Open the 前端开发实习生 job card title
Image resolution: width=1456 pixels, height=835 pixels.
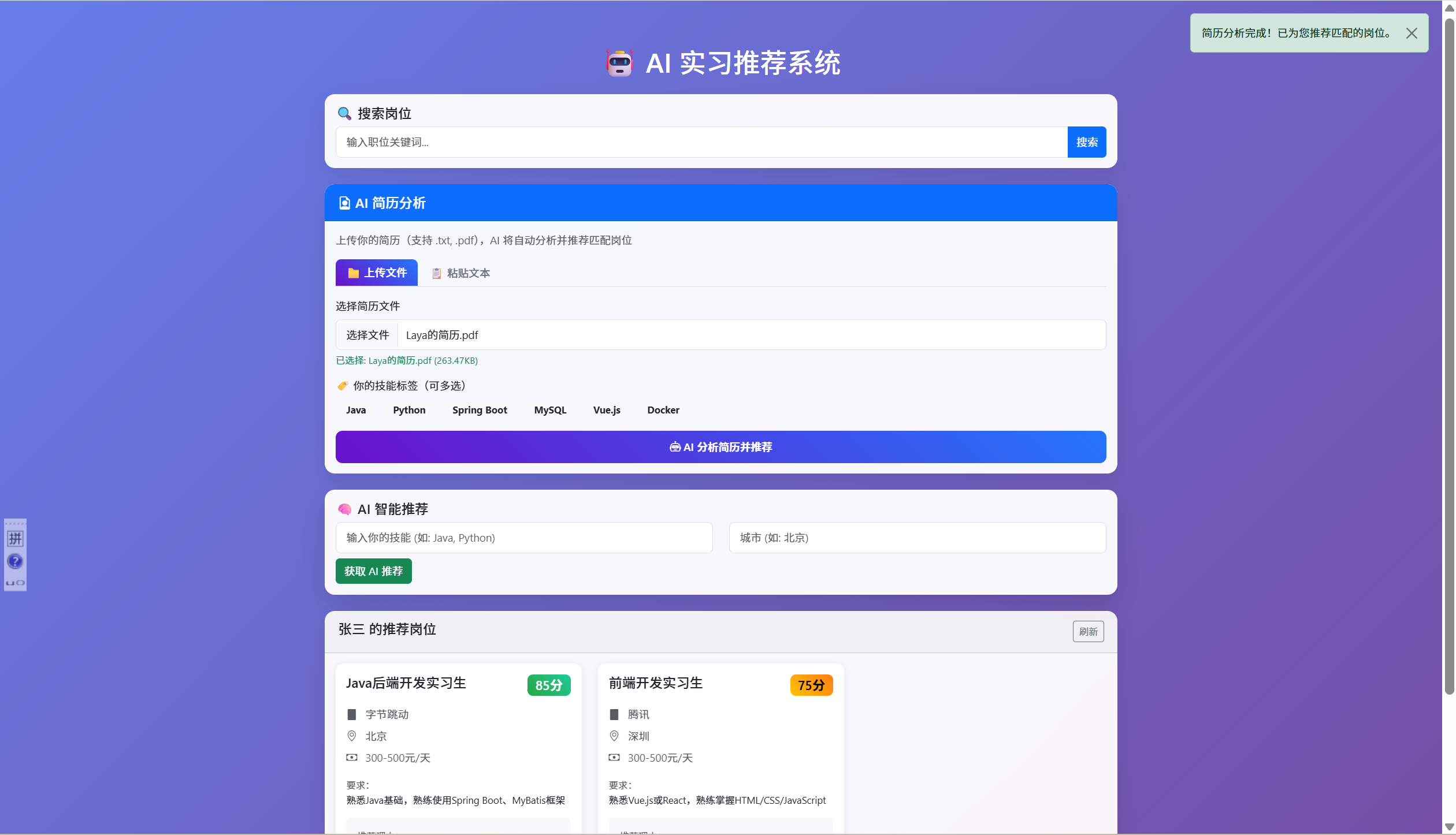click(656, 683)
